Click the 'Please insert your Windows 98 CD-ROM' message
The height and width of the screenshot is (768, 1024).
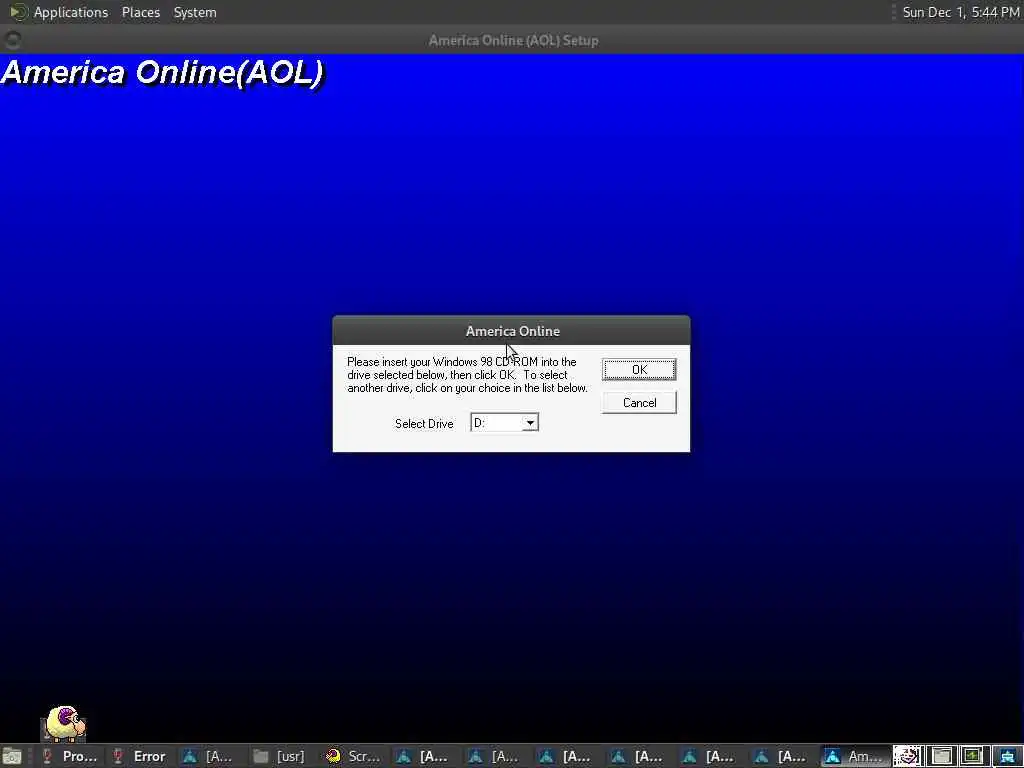point(467,375)
